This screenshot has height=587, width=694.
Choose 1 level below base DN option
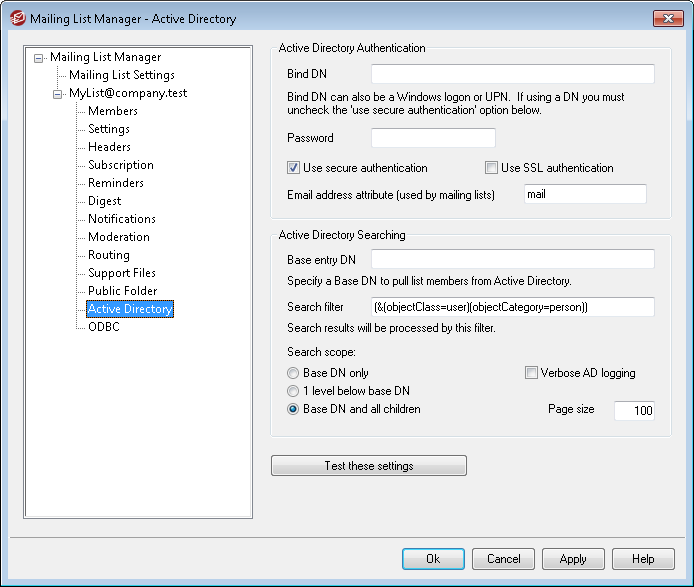(x=293, y=391)
